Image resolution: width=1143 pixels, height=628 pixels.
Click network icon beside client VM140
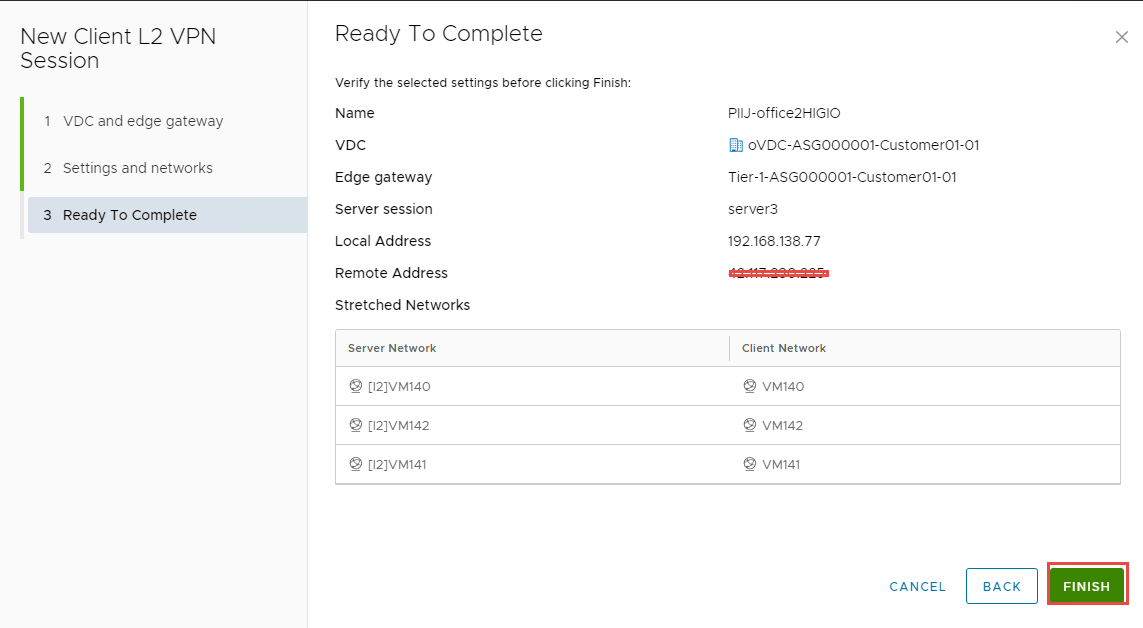(749, 386)
